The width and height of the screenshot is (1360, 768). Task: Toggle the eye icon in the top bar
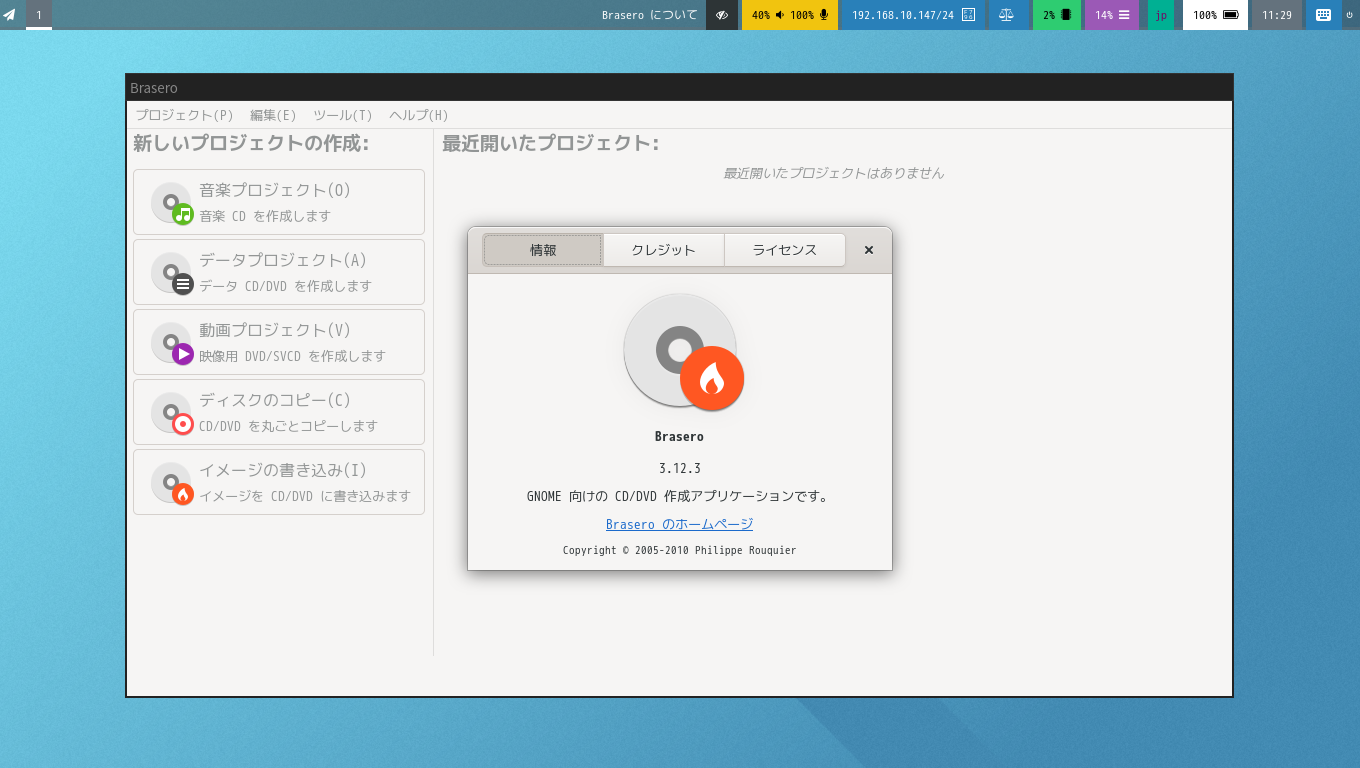pos(722,15)
